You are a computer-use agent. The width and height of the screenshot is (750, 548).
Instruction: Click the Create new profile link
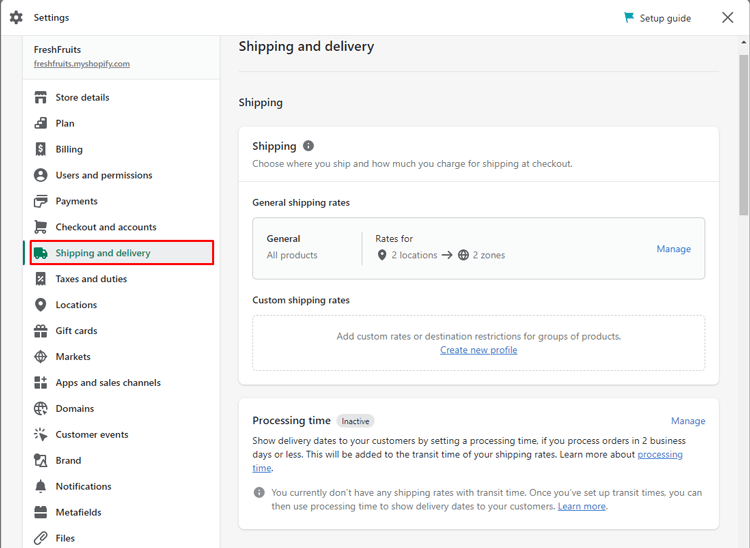coord(479,350)
